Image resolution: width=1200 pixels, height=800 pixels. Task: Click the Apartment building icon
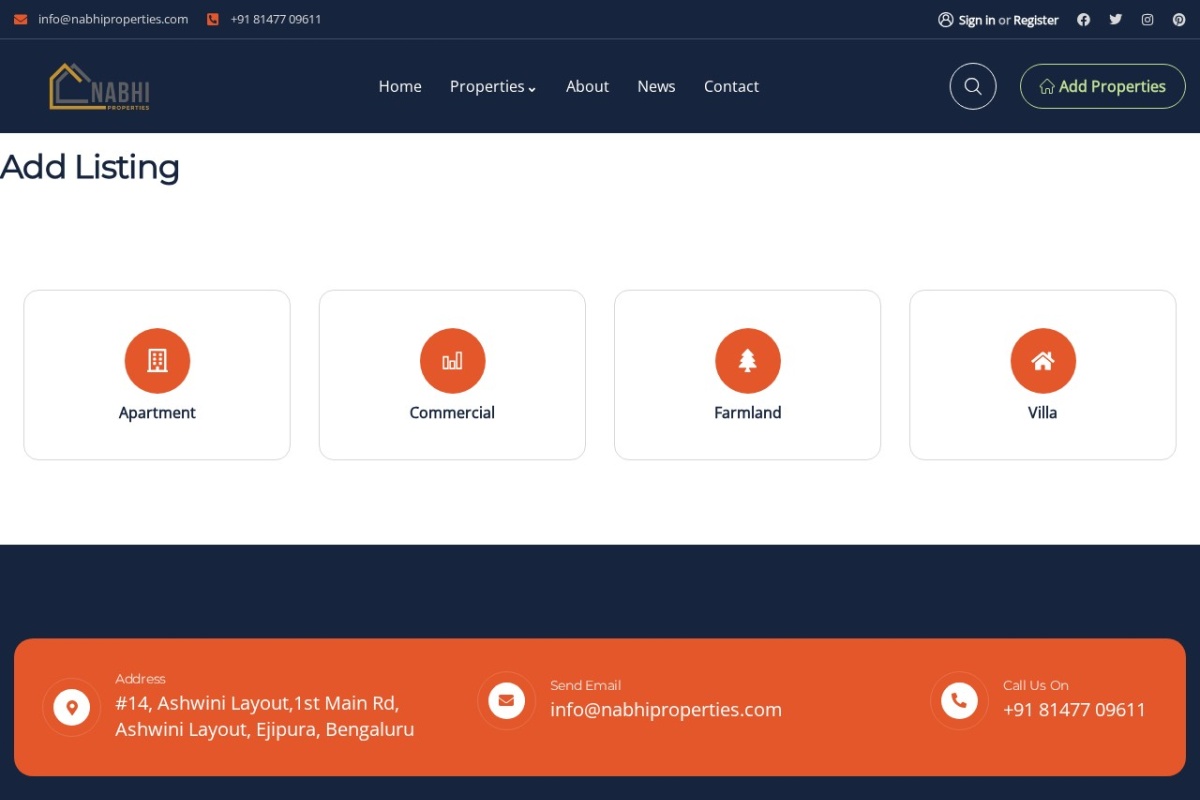point(157,361)
